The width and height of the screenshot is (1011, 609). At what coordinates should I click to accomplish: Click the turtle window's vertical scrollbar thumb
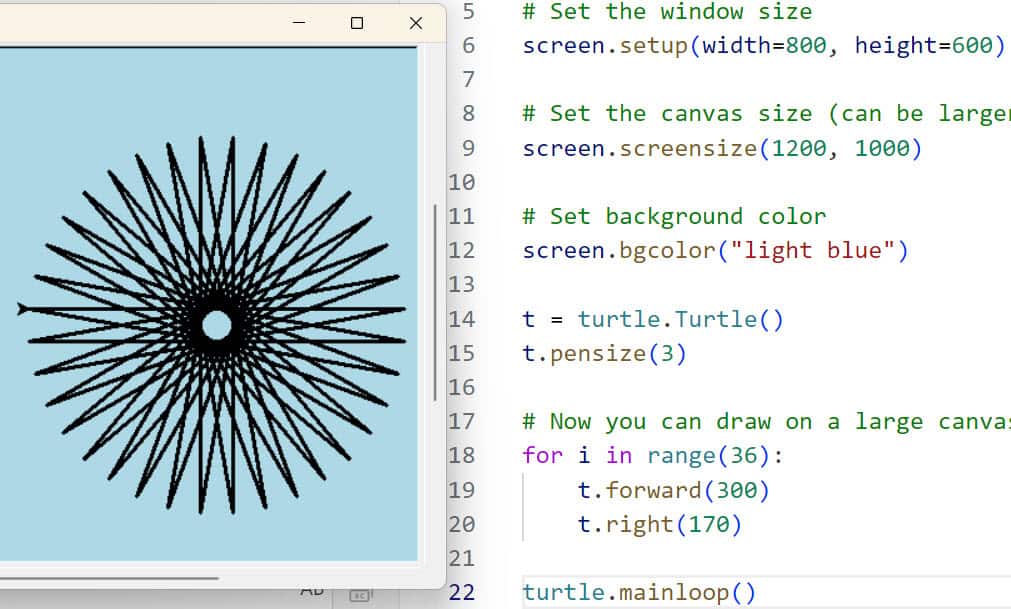click(x=435, y=302)
